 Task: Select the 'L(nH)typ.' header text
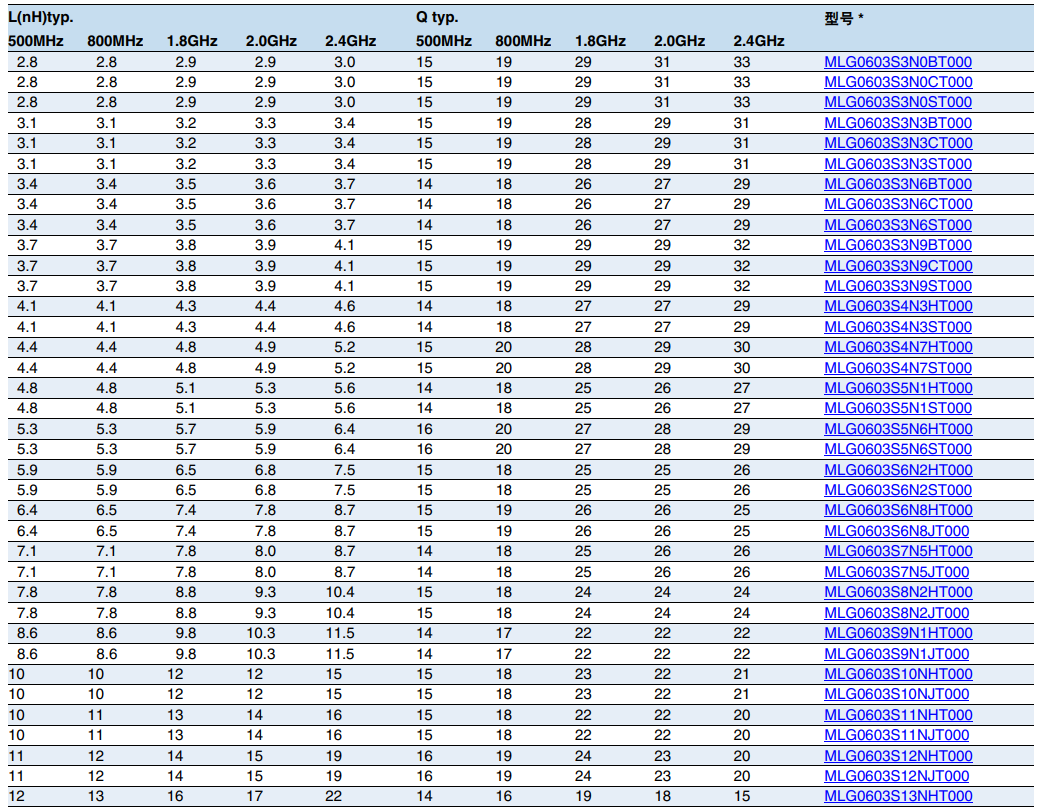(41, 17)
